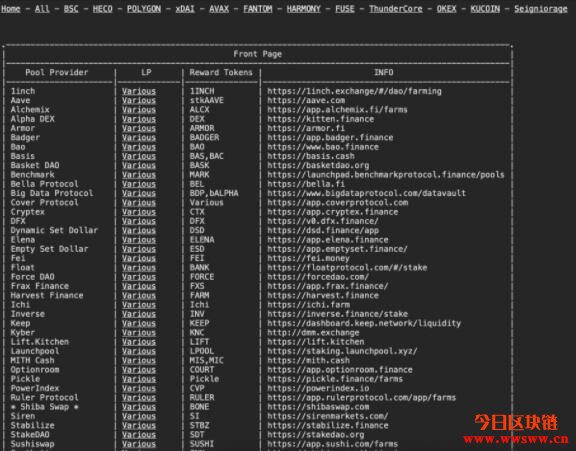576x451 pixels.
Task: Open the AVAX network link
Action: pyautogui.click(x=219, y=8)
